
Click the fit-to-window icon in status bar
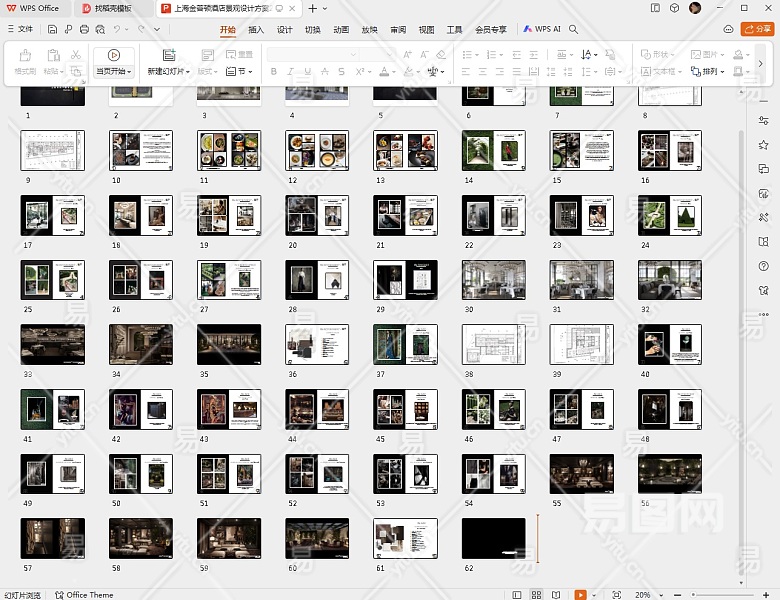tap(615, 594)
